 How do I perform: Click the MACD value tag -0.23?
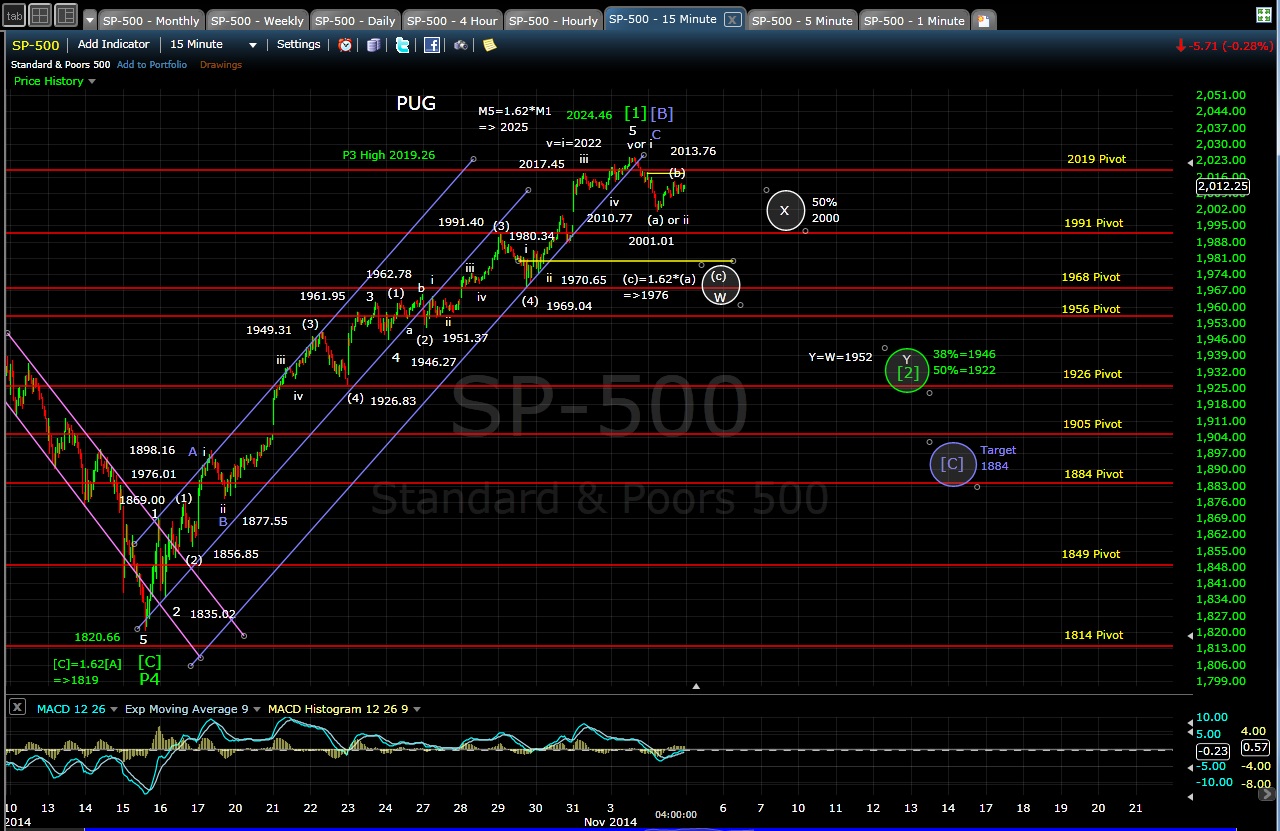tap(1213, 751)
